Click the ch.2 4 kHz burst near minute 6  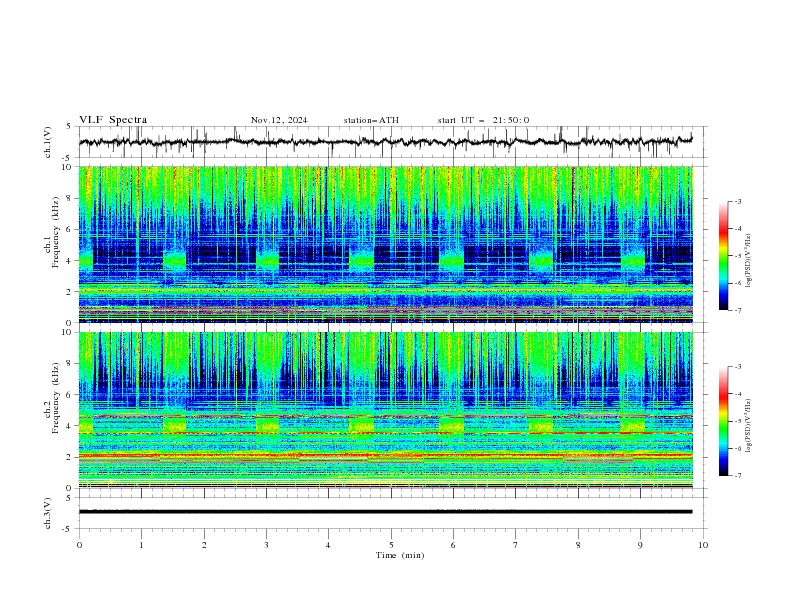[x=451, y=425]
